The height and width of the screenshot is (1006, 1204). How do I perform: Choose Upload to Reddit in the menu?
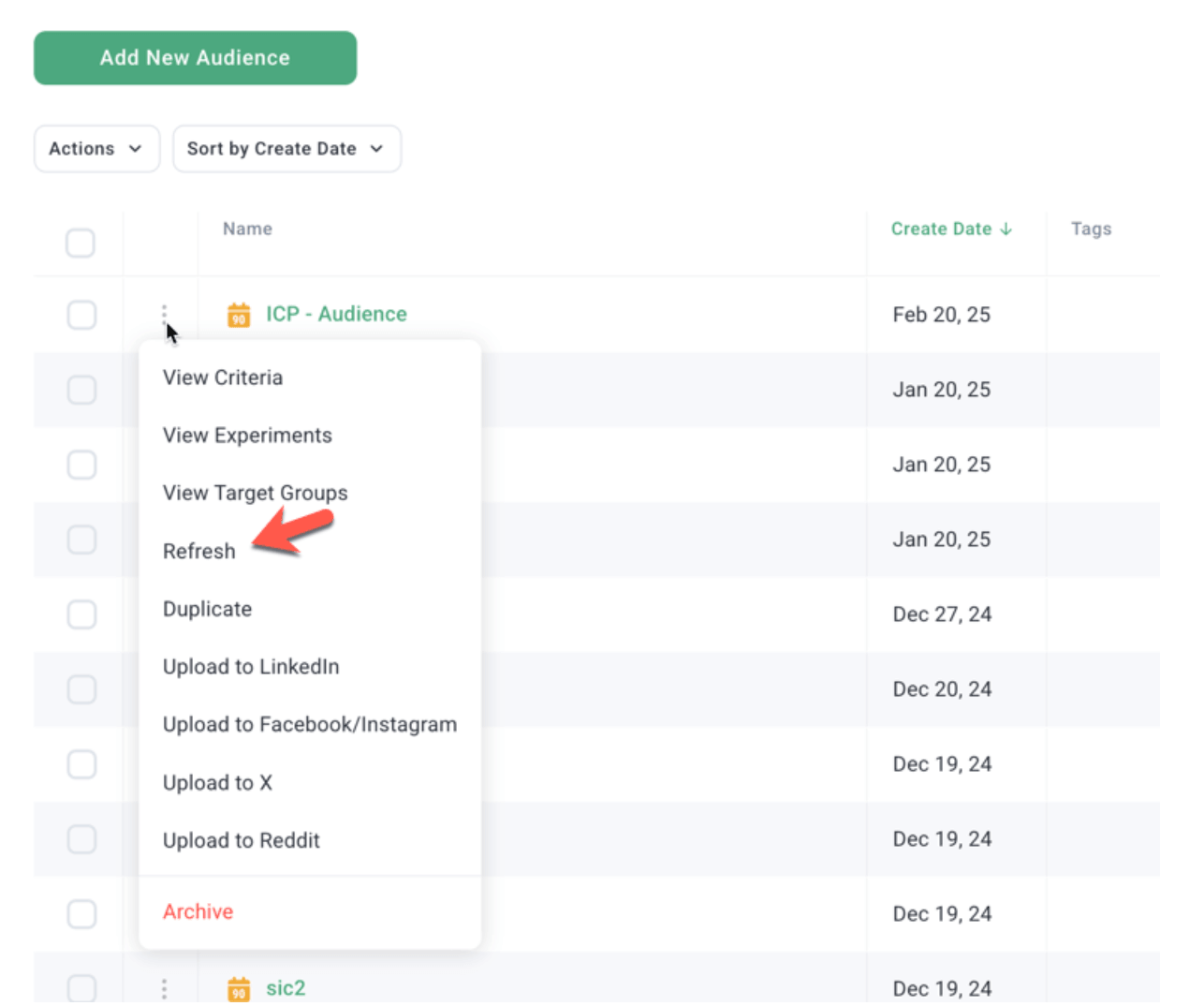pyautogui.click(x=242, y=840)
